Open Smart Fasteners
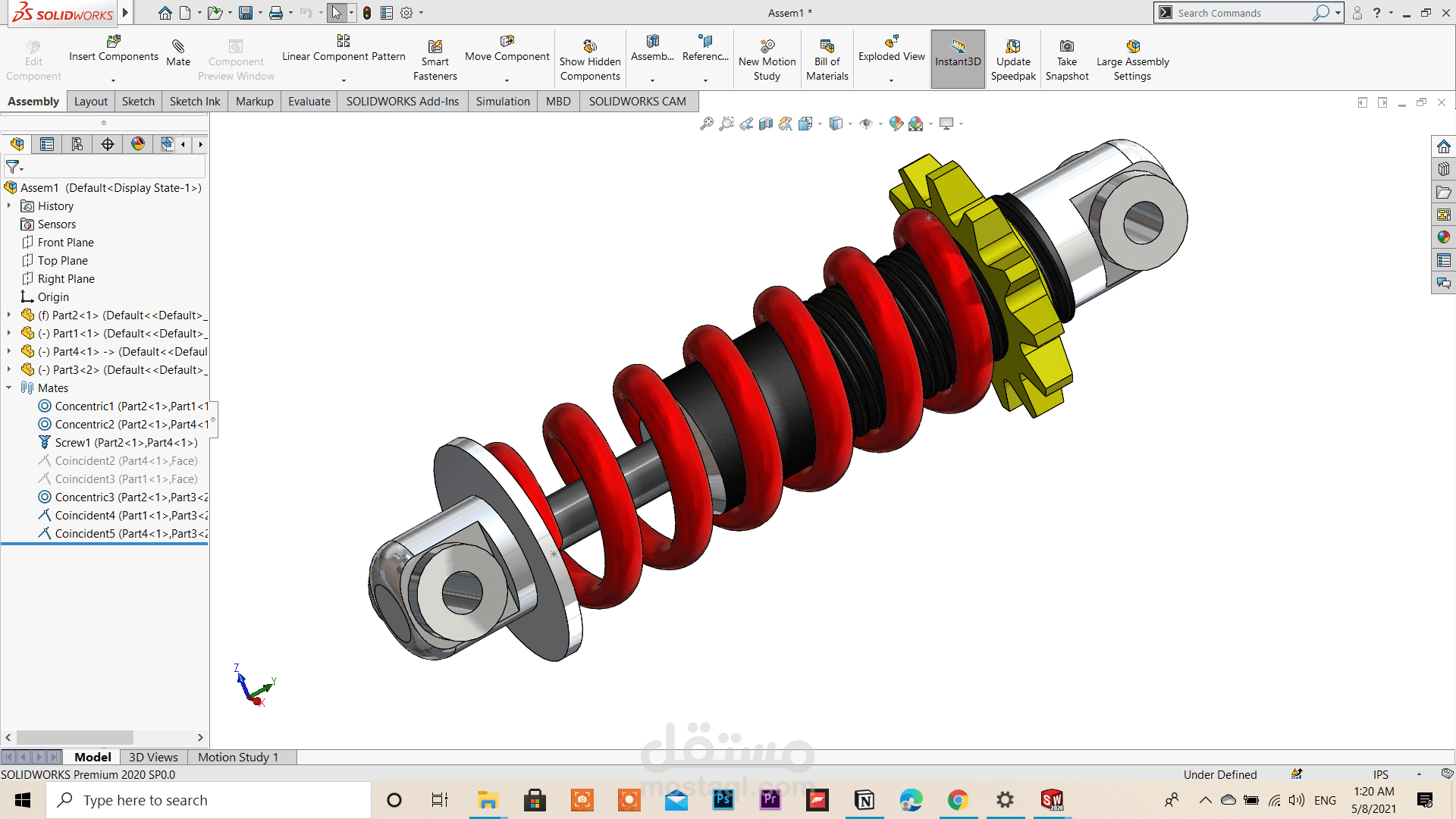Viewport: 1456px width, 819px height. [435, 58]
